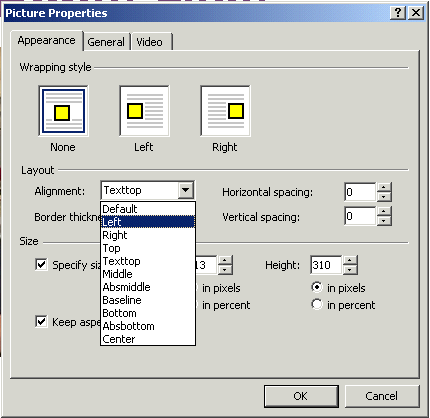Choose the Left wrapping style icon
This screenshot has width=430, height=418.
tap(144, 111)
